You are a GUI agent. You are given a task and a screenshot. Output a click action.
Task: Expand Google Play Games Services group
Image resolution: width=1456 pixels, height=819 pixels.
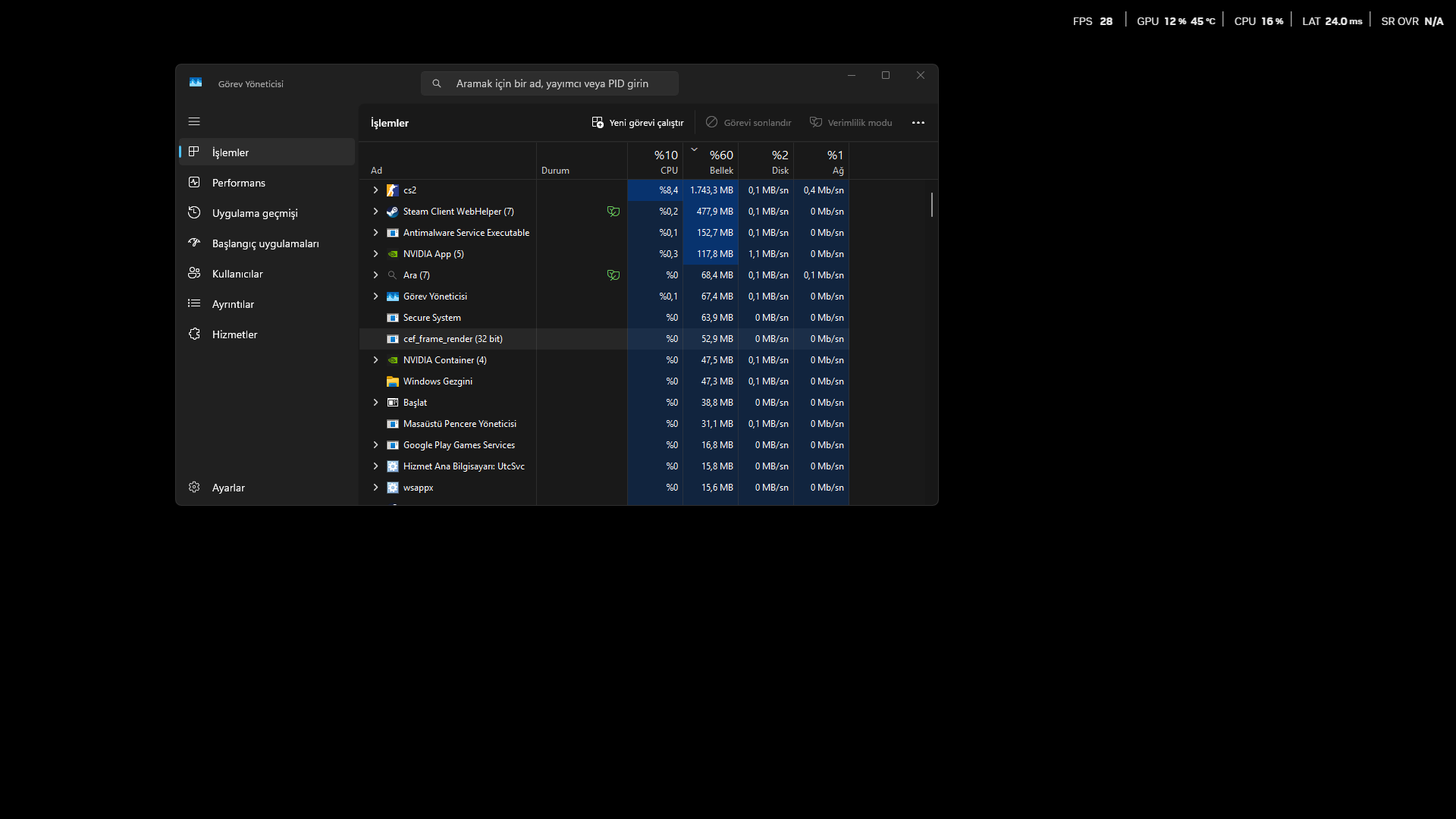coord(375,445)
